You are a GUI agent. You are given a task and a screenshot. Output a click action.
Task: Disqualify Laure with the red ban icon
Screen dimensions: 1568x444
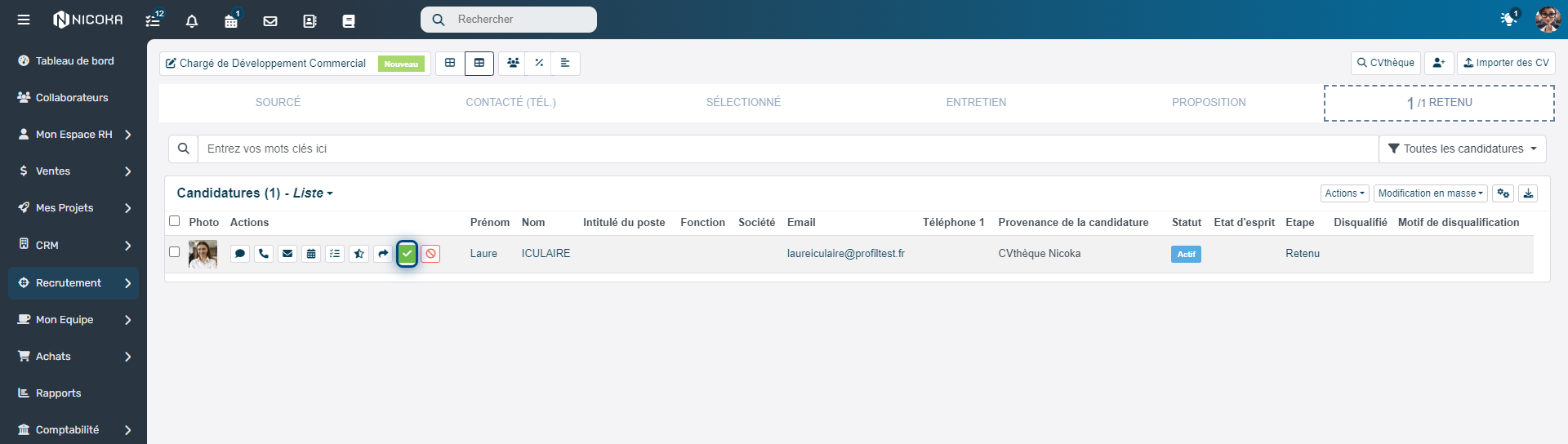point(431,254)
